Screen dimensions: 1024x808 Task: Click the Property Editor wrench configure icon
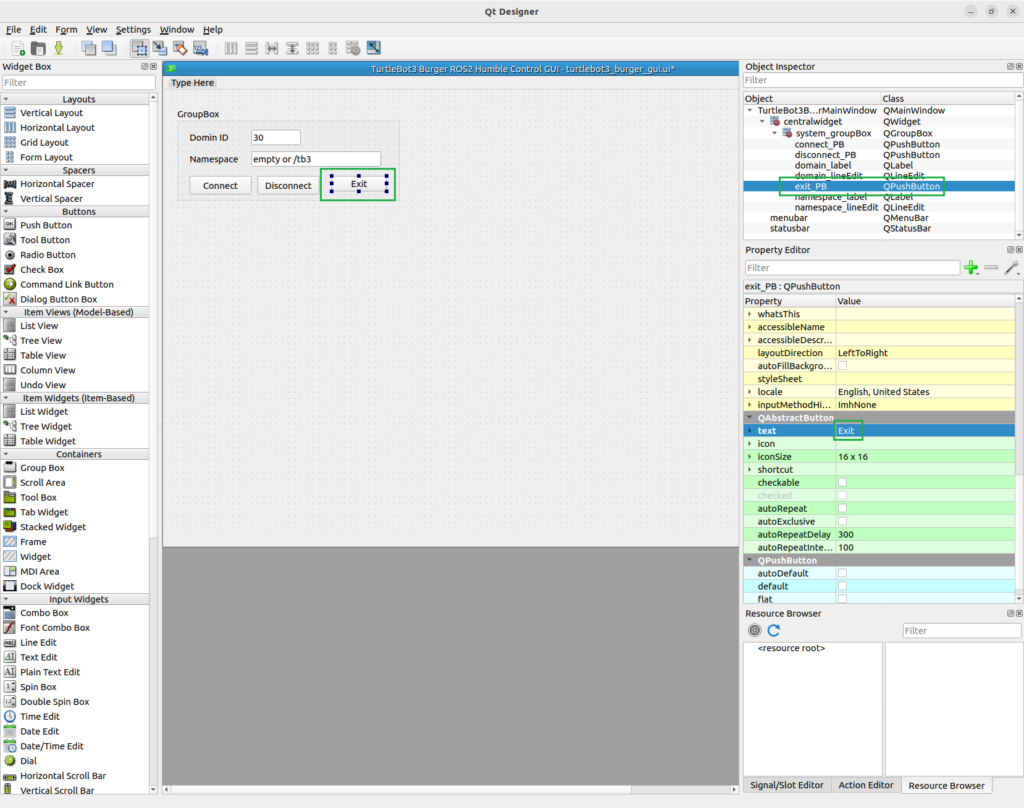pyautogui.click(x=1012, y=268)
